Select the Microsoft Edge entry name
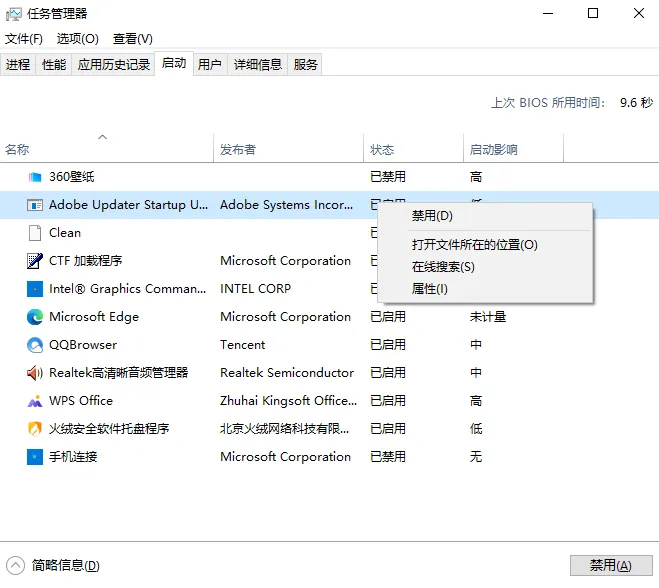The width and height of the screenshot is (659, 588). coord(94,317)
